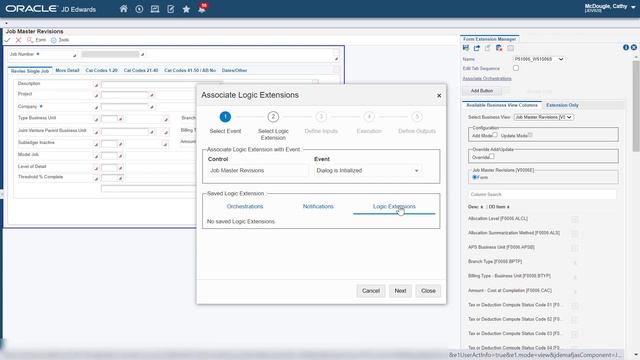This screenshot has height=360, width=640.
Task: Select the Logic Extensions tab in dialog
Action: (x=394, y=207)
